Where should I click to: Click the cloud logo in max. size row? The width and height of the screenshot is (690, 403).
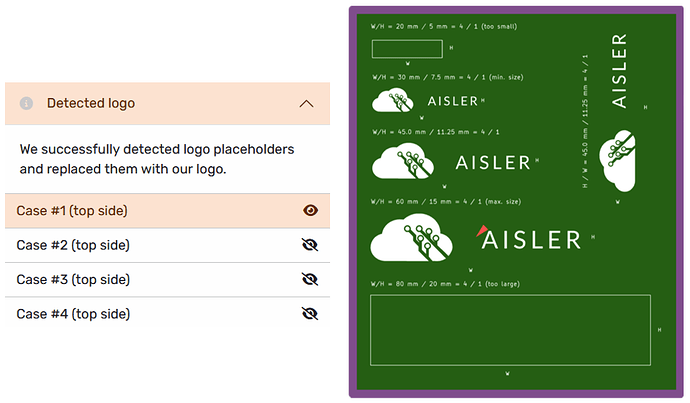[411, 238]
